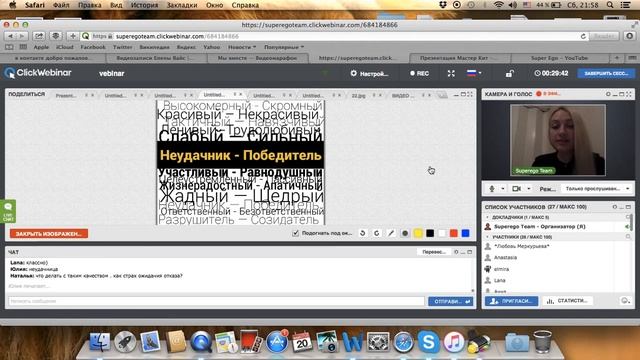Click Safari share toolbar icon
640x360 pixels.
[x=39, y=36]
